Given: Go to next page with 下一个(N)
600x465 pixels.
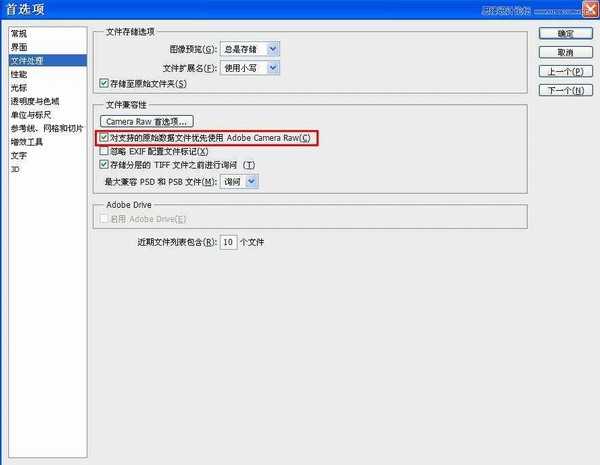Looking at the screenshot, I should (x=565, y=91).
